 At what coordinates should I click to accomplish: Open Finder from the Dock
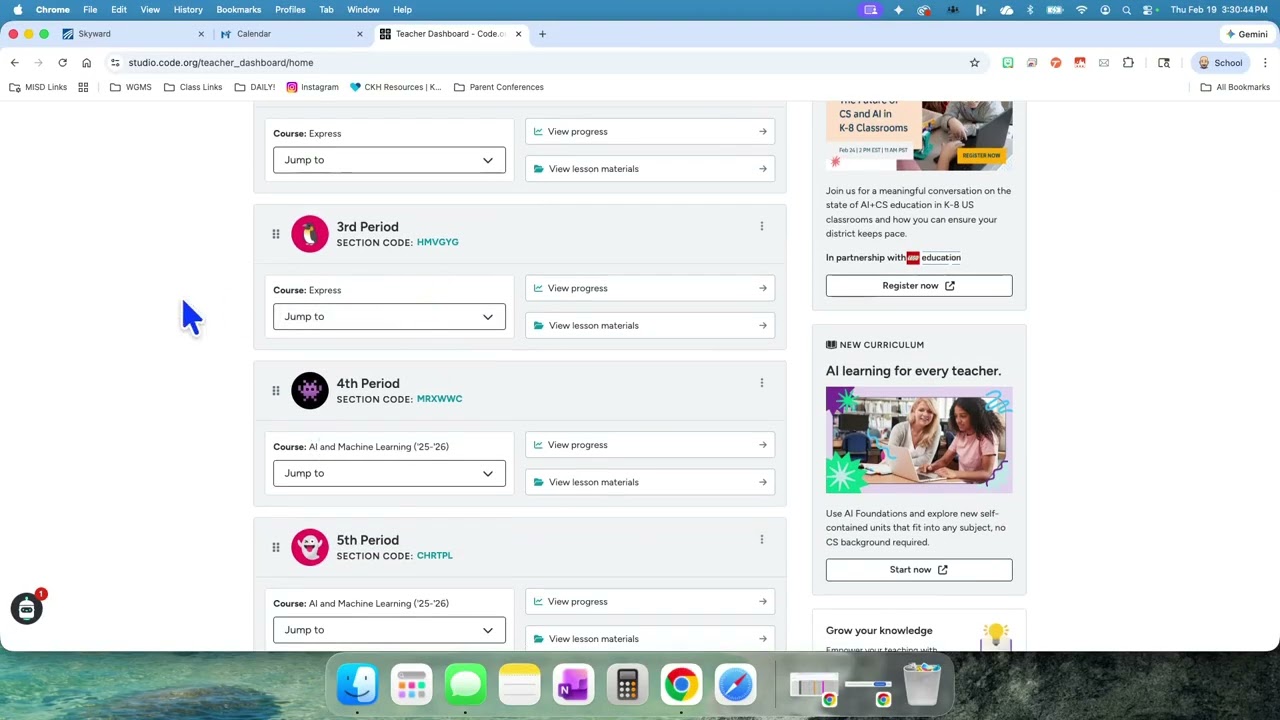[357, 685]
